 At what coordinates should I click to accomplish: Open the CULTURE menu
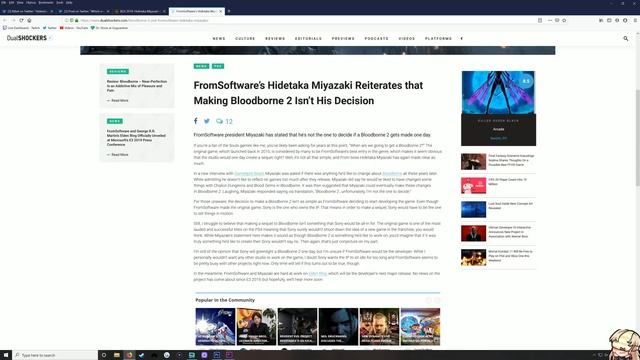point(245,38)
